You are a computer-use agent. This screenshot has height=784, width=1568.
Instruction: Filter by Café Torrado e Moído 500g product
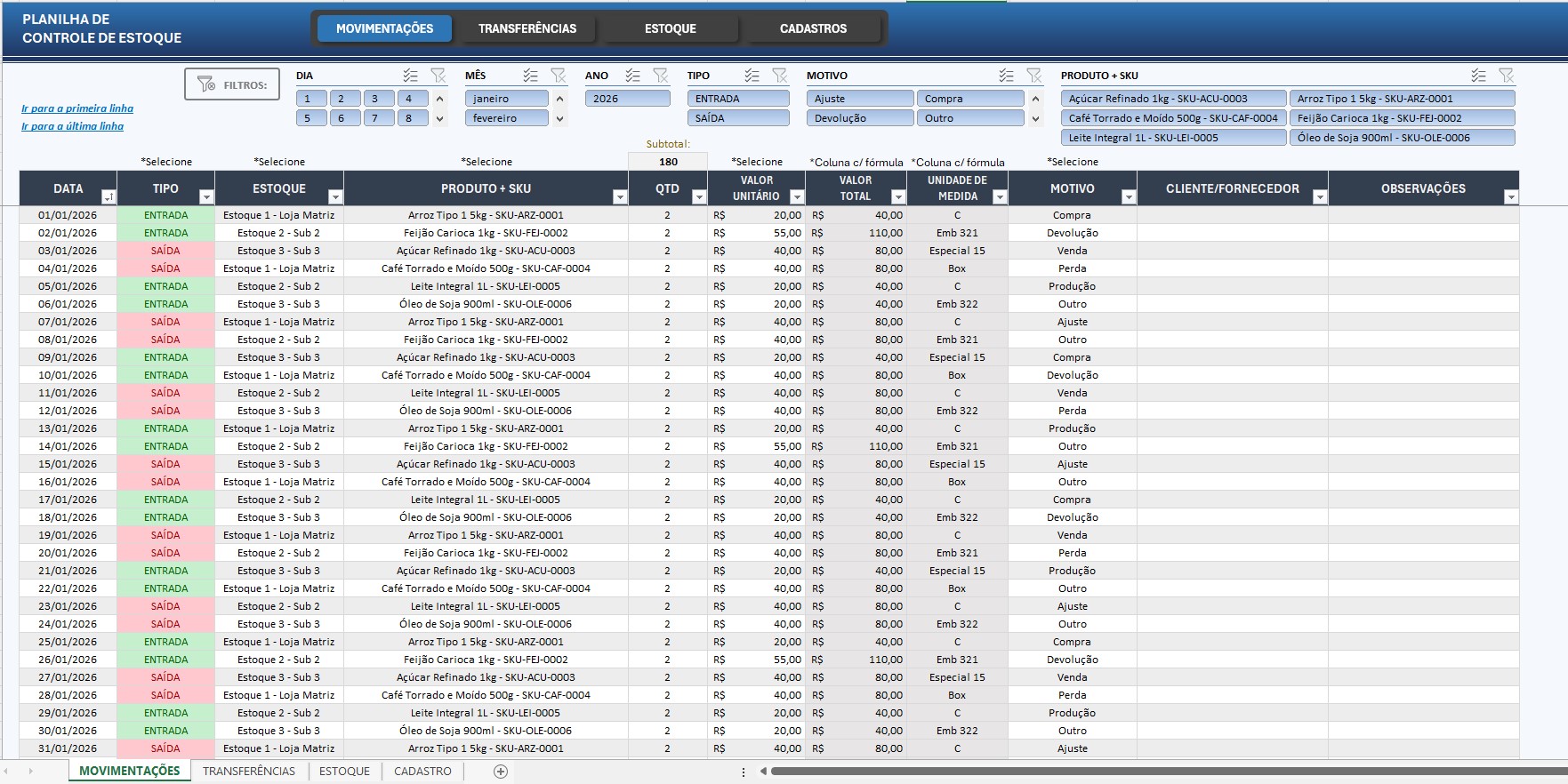1174,118
